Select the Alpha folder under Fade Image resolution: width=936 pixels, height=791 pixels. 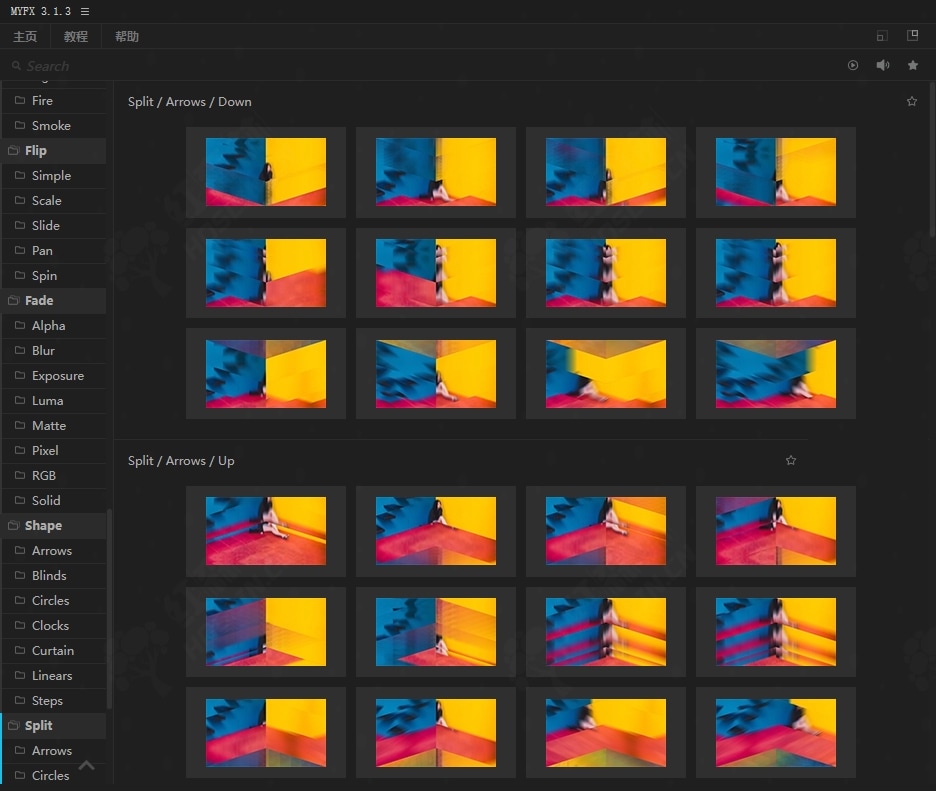(x=54, y=325)
